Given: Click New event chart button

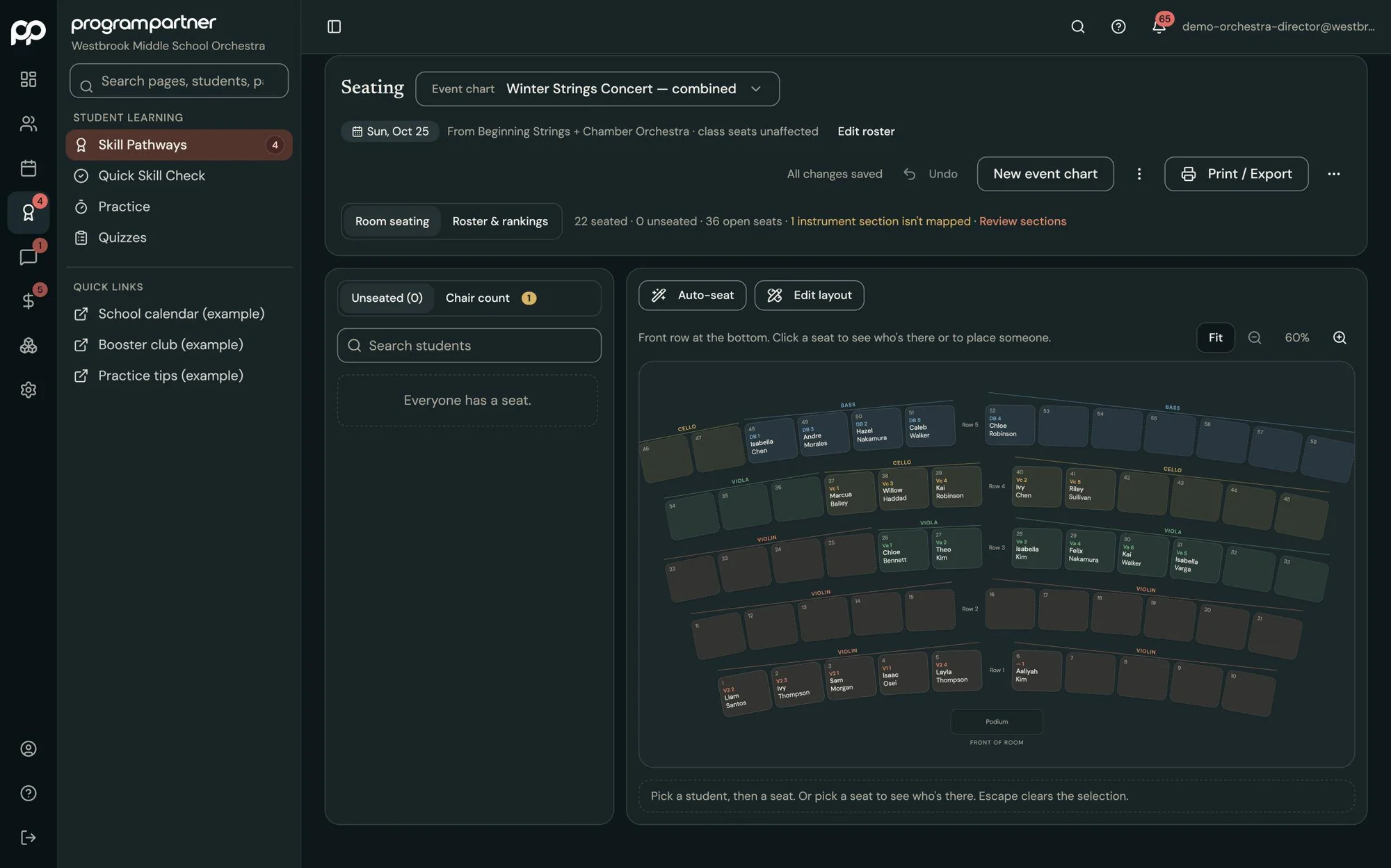Looking at the screenshot, I should click(1045, 174).
